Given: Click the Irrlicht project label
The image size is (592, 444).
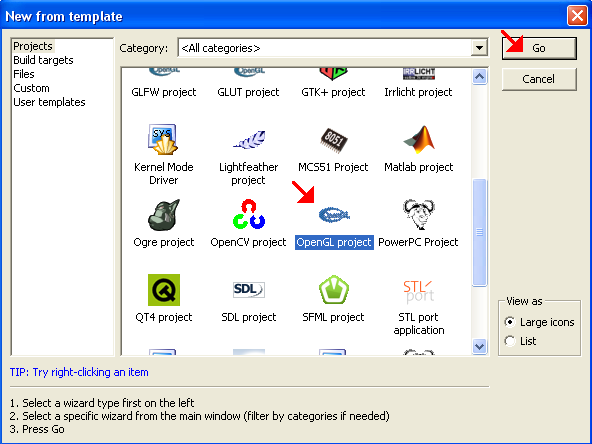Looking at the screenshot, I should tap(418, 92).
